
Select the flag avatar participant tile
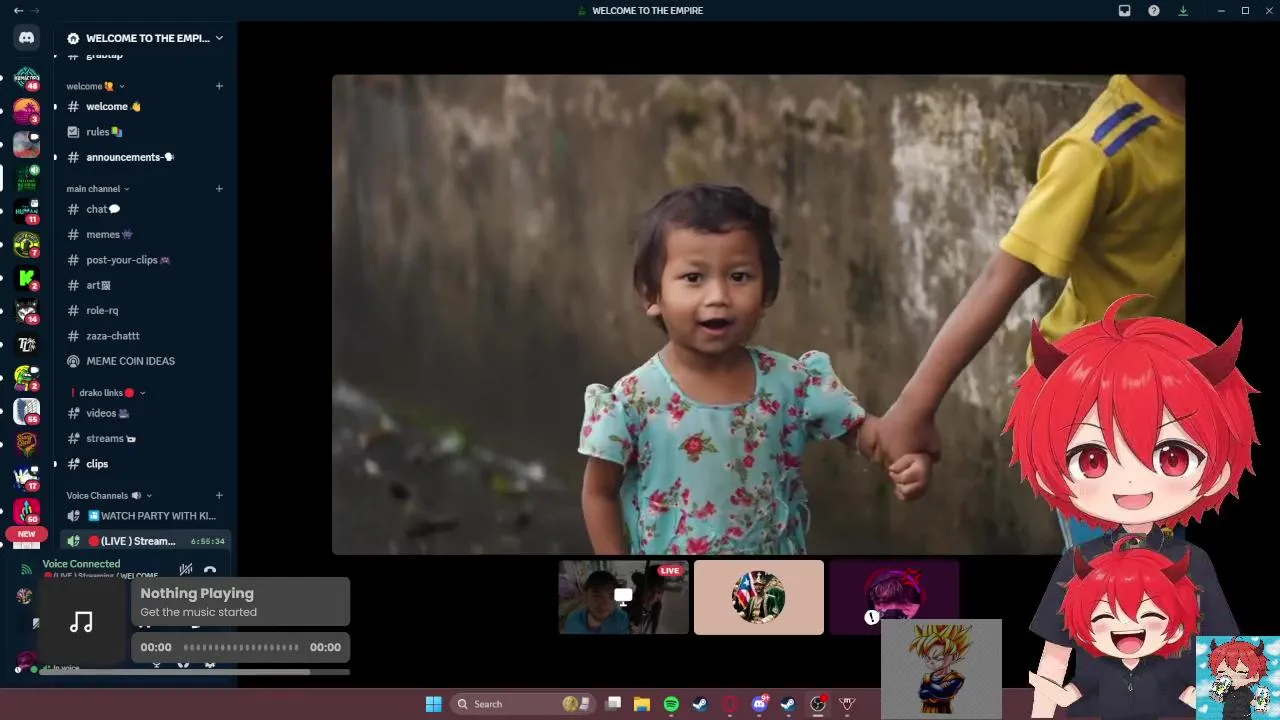pos(759,597)
